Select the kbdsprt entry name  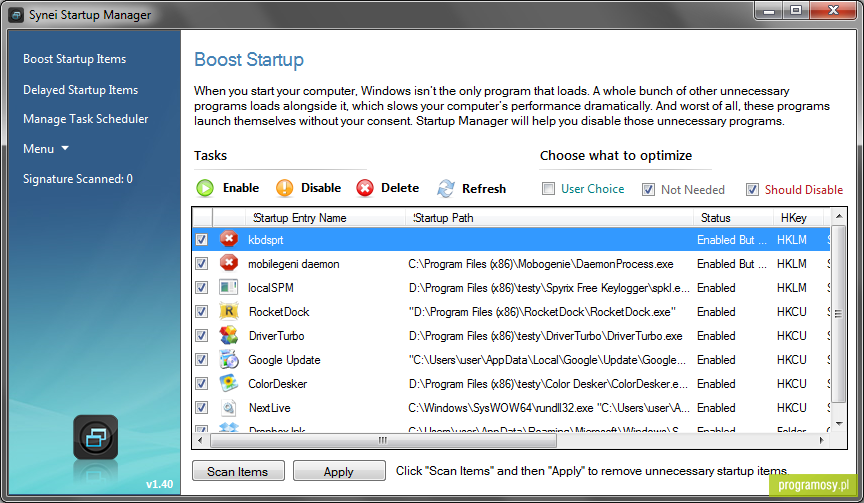click(266, 240)
